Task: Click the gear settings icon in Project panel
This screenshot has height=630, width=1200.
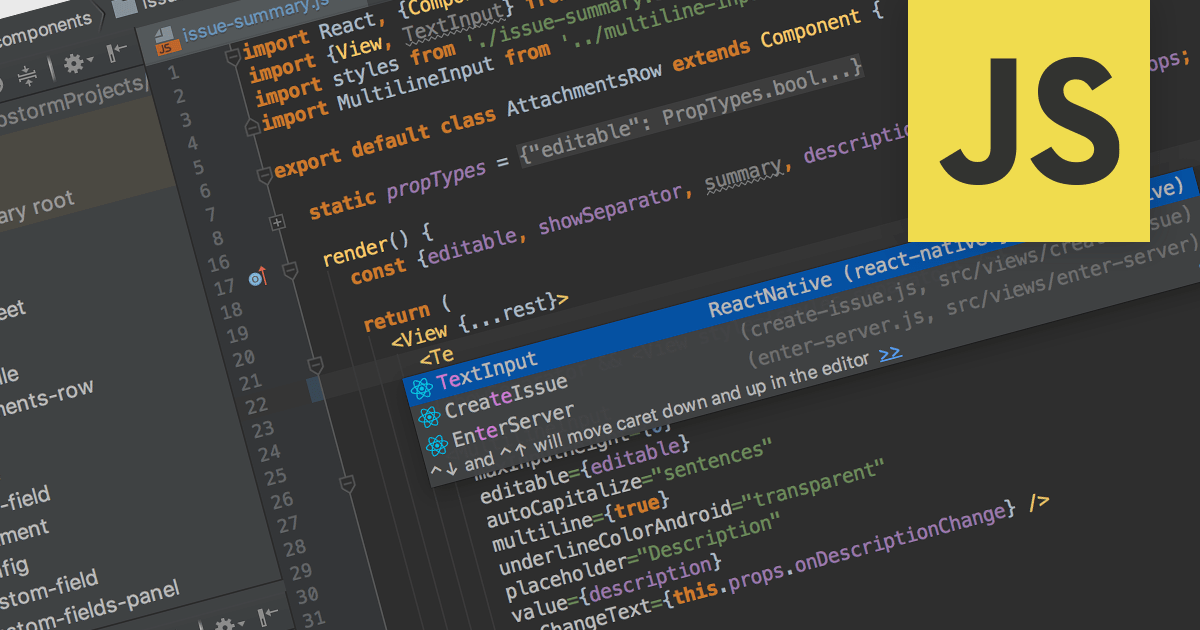Action: click(74, 65)
